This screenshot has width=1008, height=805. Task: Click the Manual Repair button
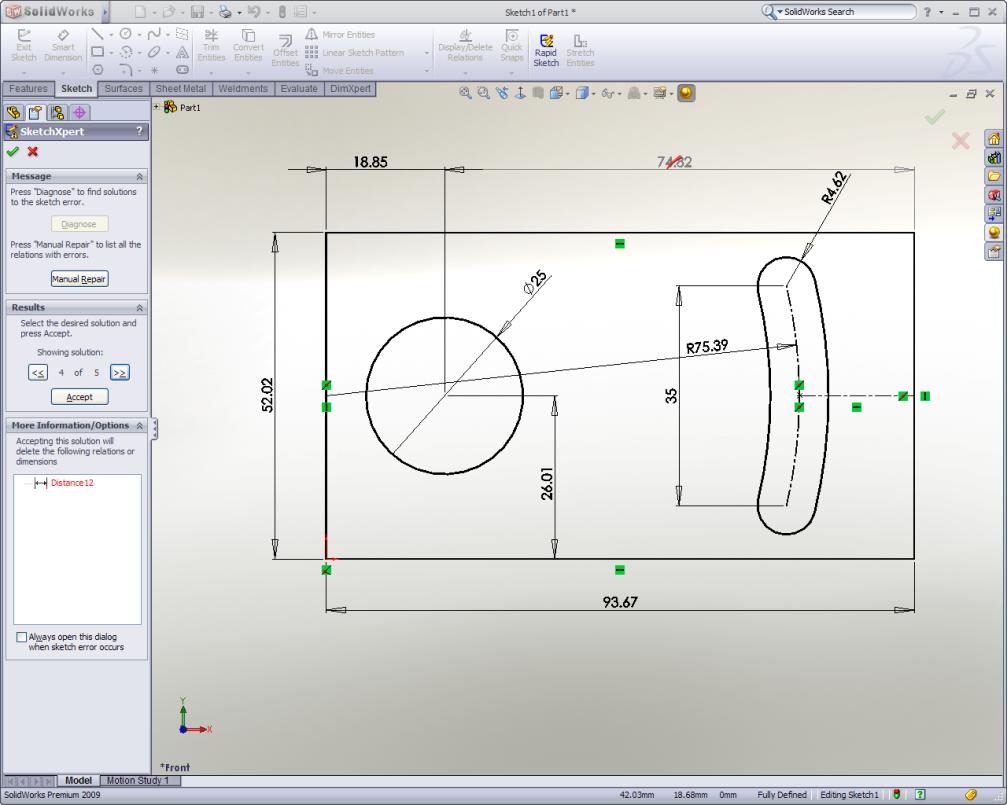[79, 279]
